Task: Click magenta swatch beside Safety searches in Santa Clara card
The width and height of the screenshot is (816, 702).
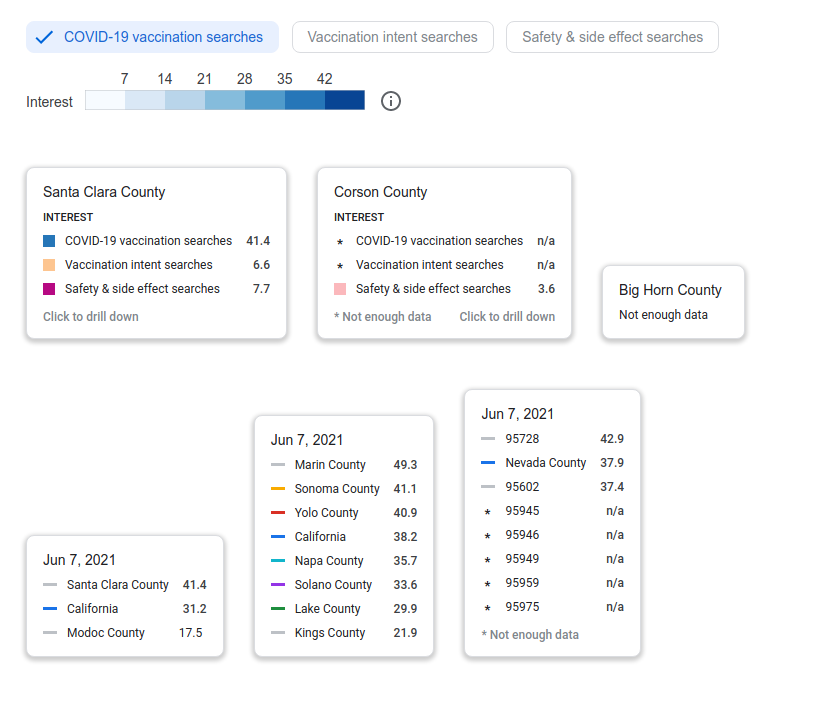Action: (x=49, y=289)
